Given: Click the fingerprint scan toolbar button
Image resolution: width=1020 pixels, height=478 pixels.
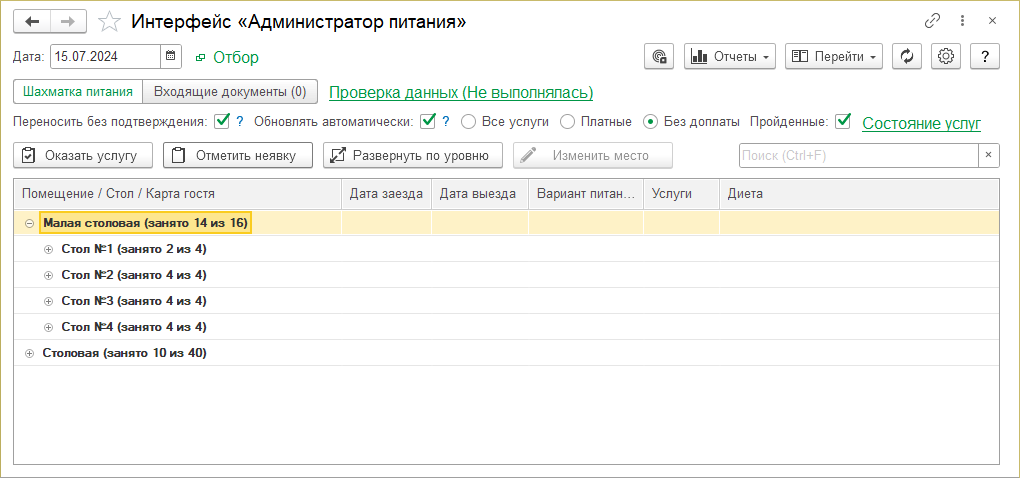Looking at the screenshot, I should (x=659, y=57).
